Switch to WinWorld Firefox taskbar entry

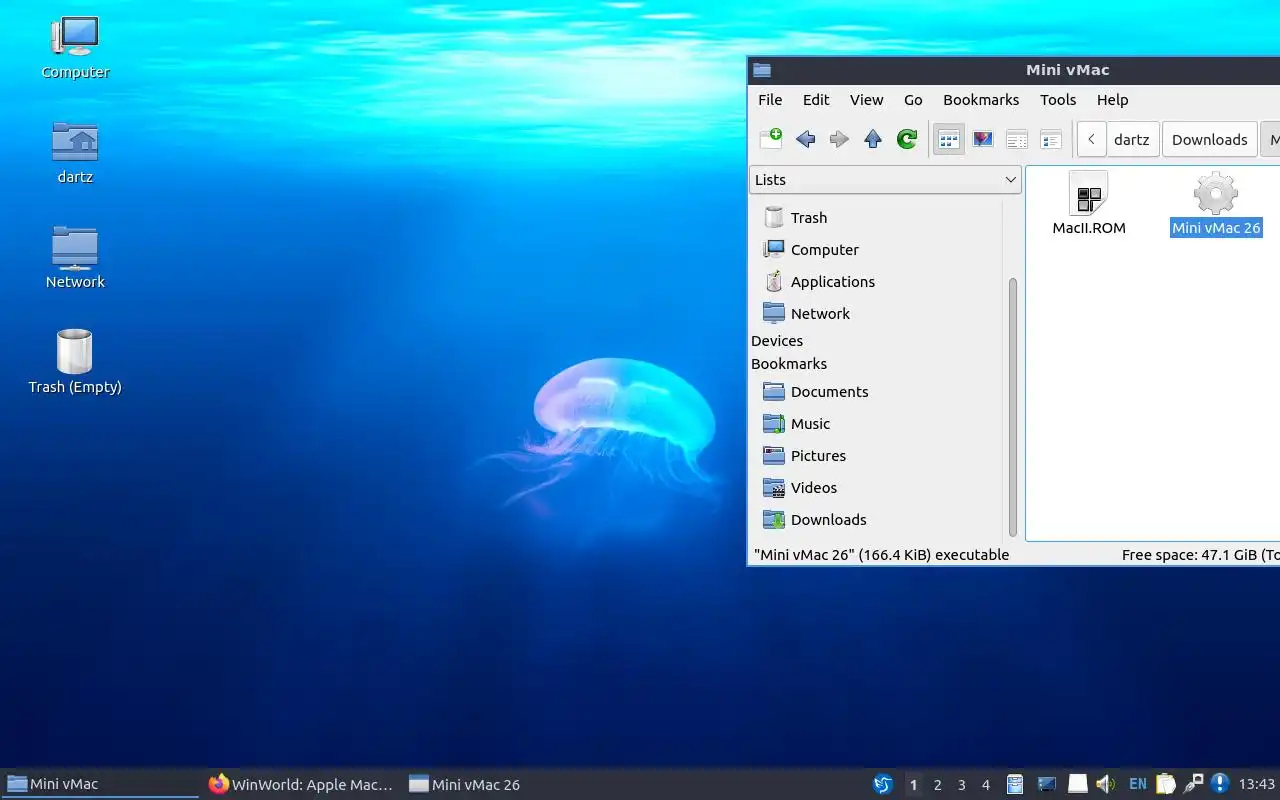click(301, 784)
